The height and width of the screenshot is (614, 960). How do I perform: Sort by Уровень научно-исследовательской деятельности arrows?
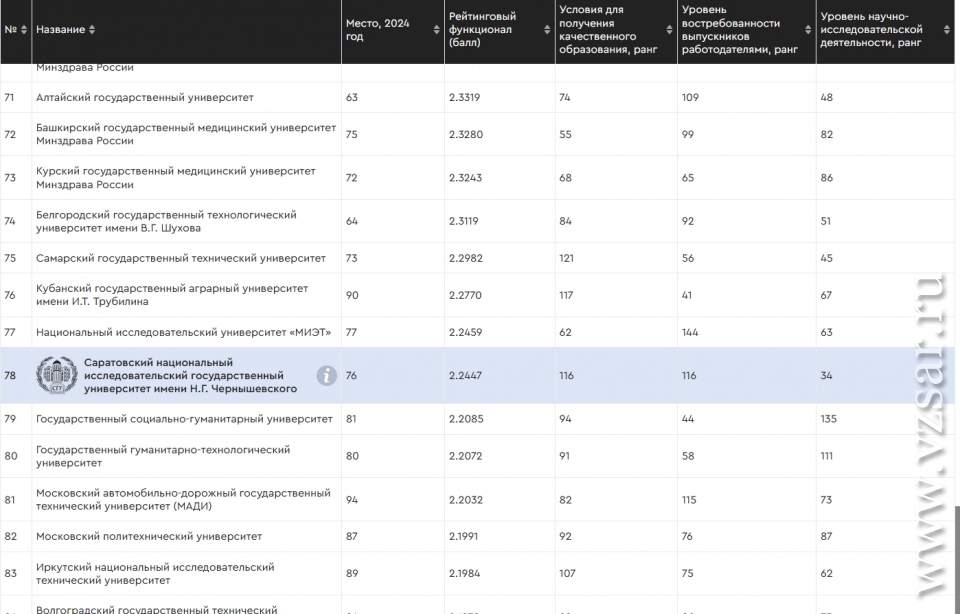coord(947,29)
